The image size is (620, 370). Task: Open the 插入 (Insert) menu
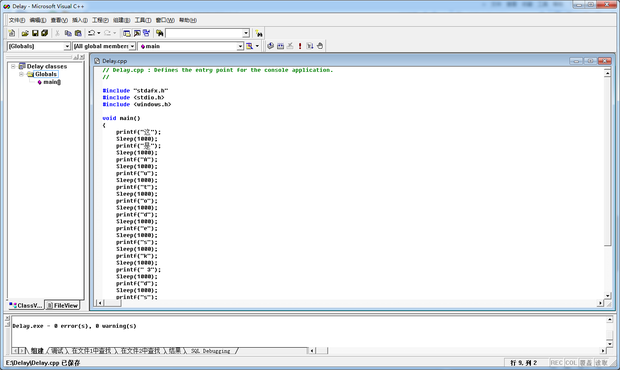coord(80,20)
